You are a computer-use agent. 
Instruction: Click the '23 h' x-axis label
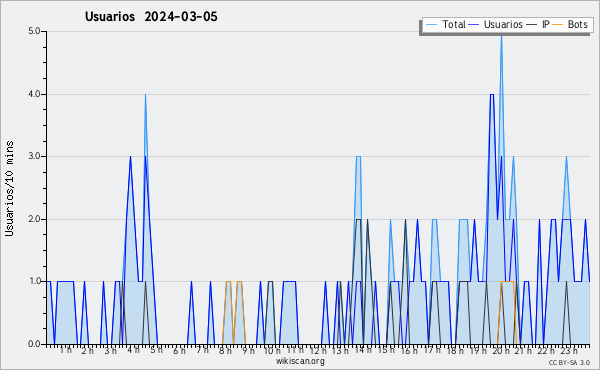point(569,351)
